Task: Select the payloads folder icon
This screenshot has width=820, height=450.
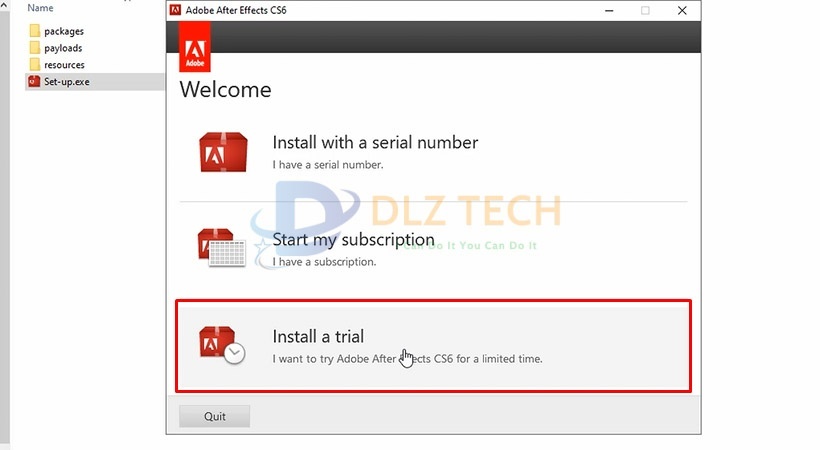Action: coord(35,48)
